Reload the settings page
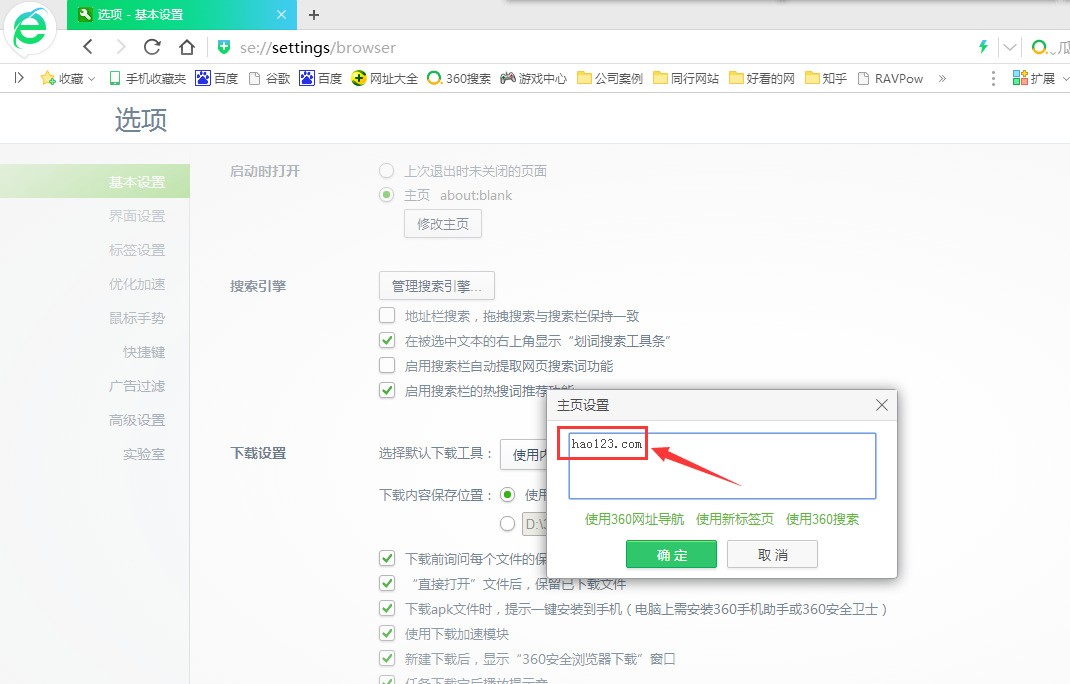This screenshot has height=684, width=1070. [x=152, y=47]
